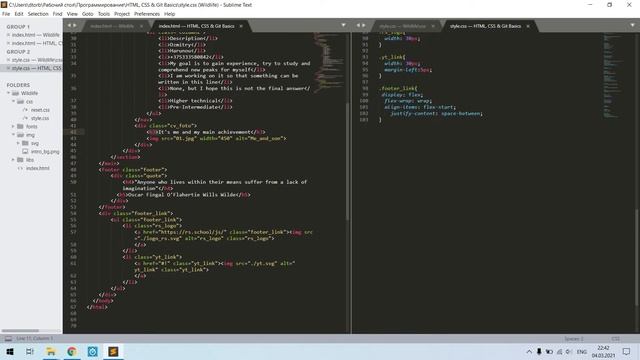
Task: Close index.html — HTML in Group 1 sidebar
Action: pos(8,43)
